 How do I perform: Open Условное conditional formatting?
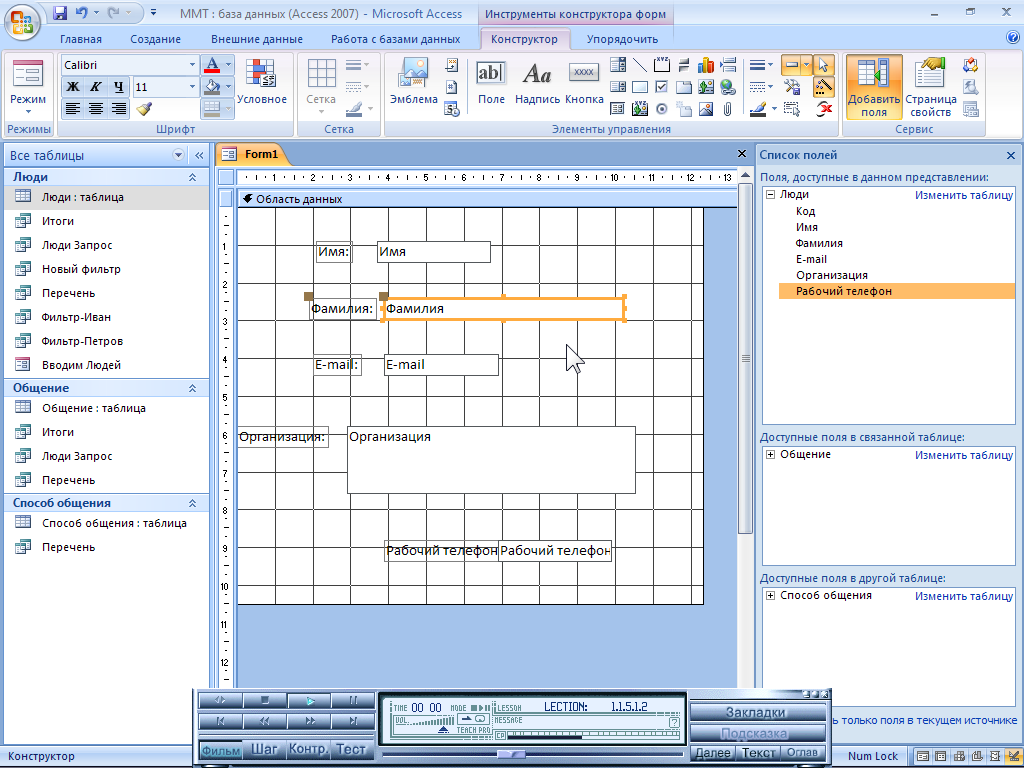(x=261, y=82)
